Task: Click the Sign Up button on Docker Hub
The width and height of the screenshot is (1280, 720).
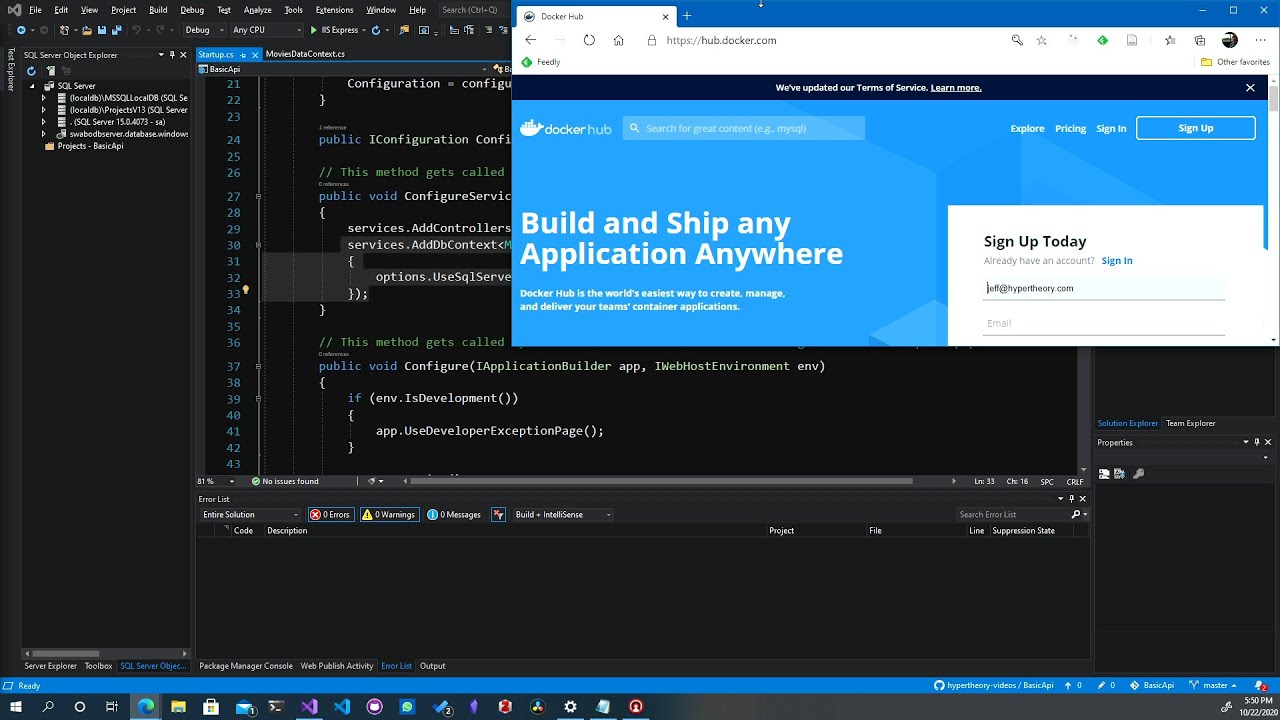Action: pos(1195,128)
